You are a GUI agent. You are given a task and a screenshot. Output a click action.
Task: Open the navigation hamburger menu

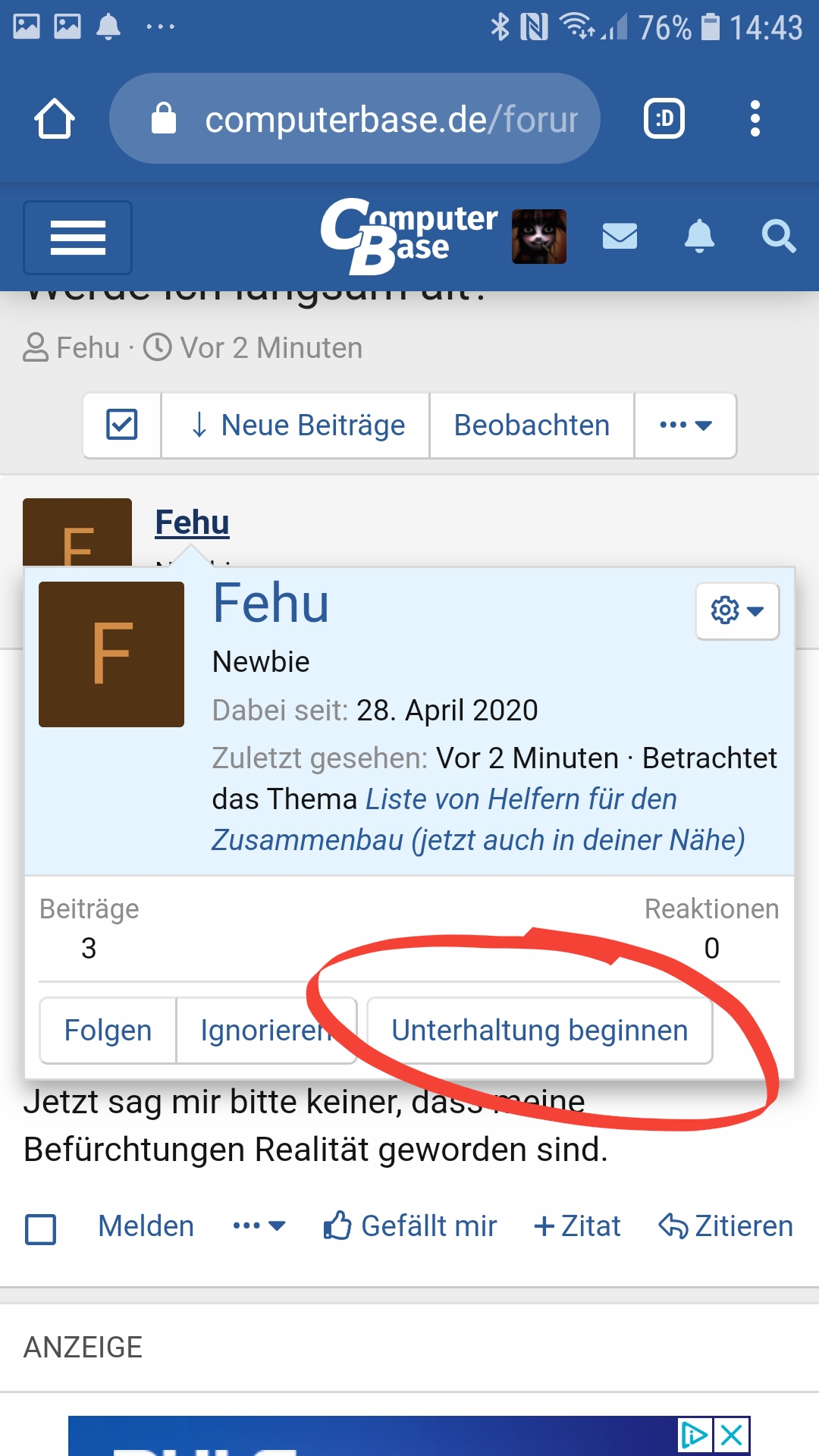(x=77, y=237)
